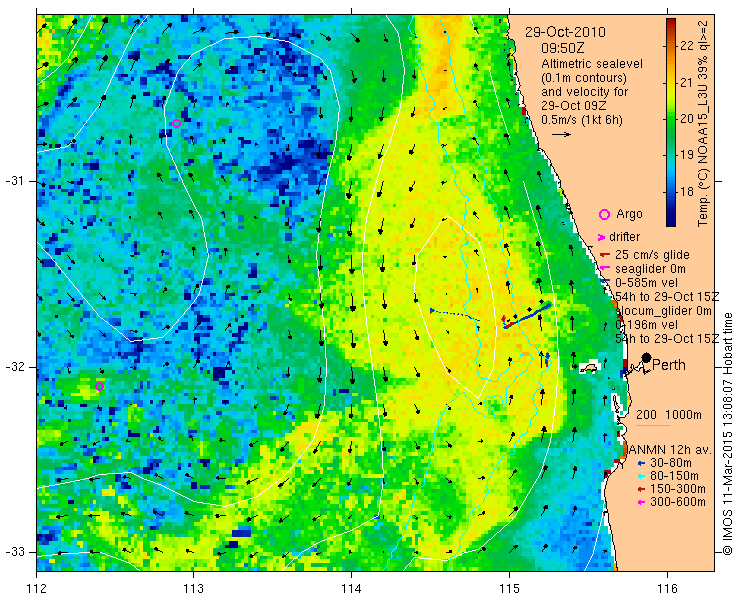
Task: Click the Argo float marker near 112.4E 32.1S
Action: pyautogui.click(x=100, y=387)
